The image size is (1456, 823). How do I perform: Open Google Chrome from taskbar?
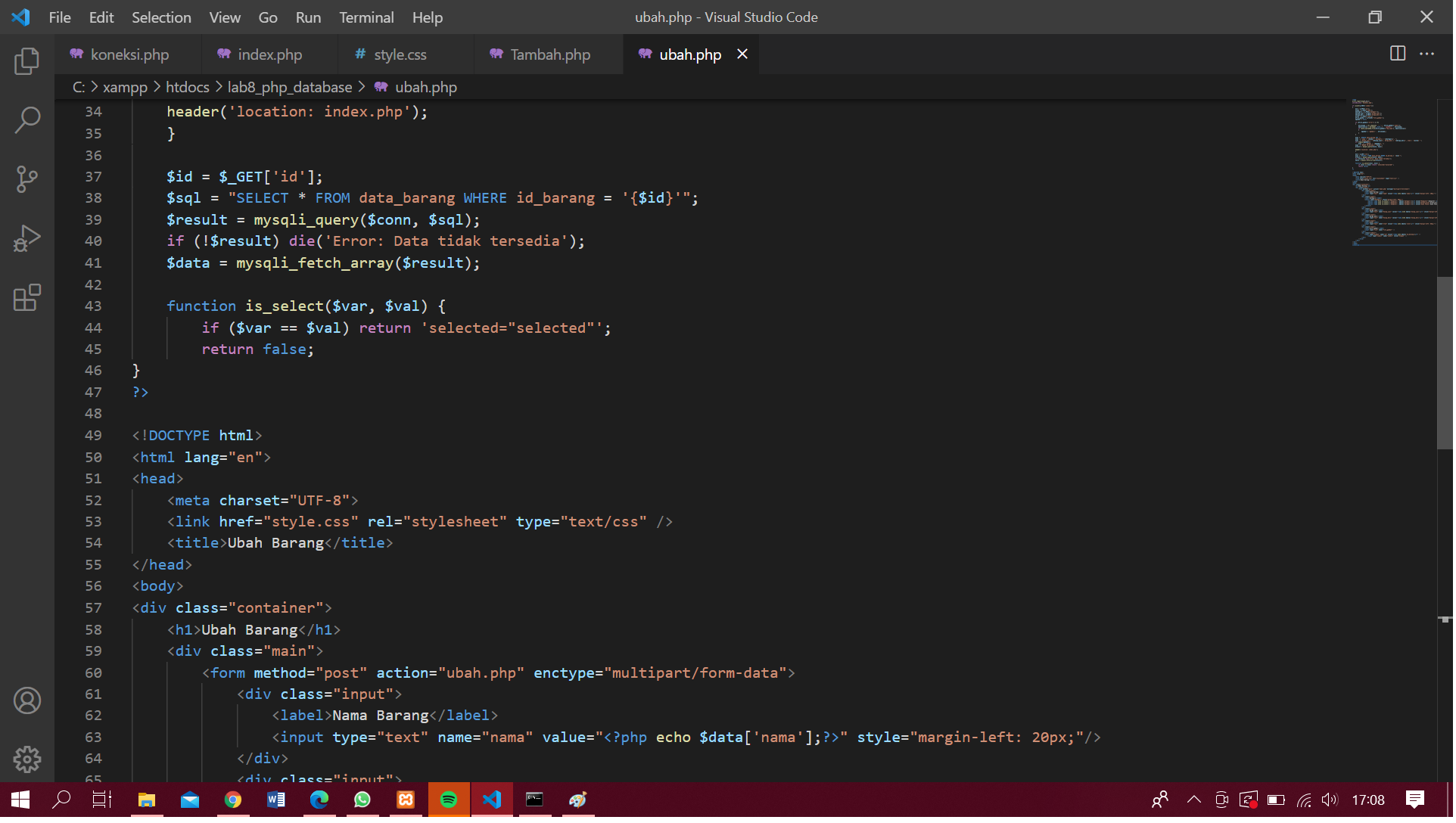(x=233, y=800)
